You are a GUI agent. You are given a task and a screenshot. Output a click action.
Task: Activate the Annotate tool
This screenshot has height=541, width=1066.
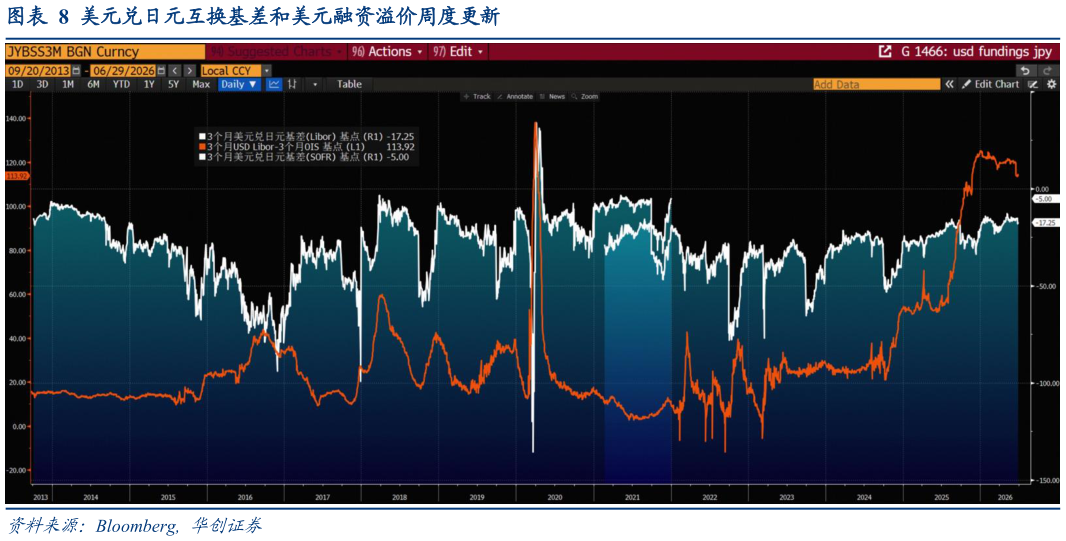[515, 97]
